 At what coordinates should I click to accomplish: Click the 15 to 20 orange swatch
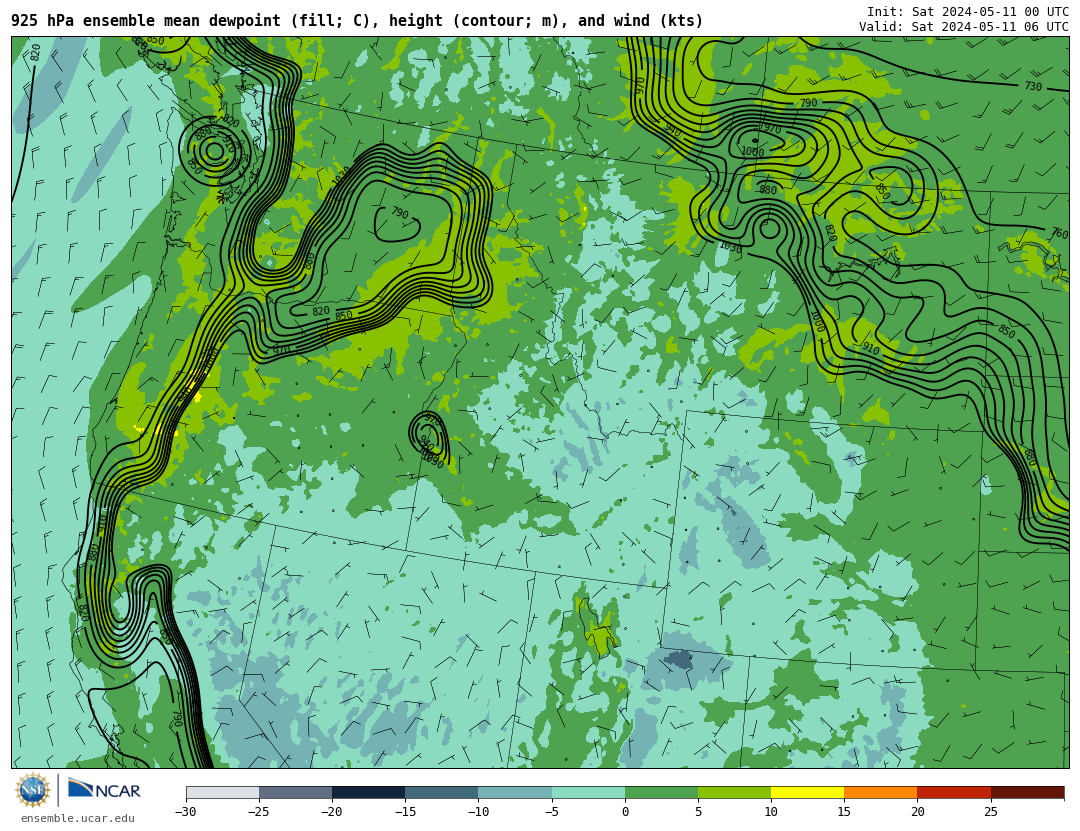click(881, 793)
